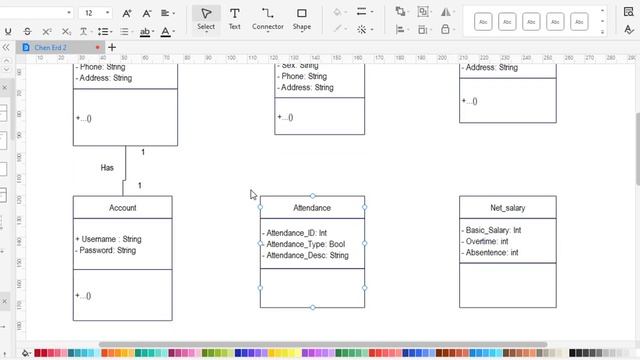Open flip rotate tool
This screenshot has height=360, width=640.
447,12
